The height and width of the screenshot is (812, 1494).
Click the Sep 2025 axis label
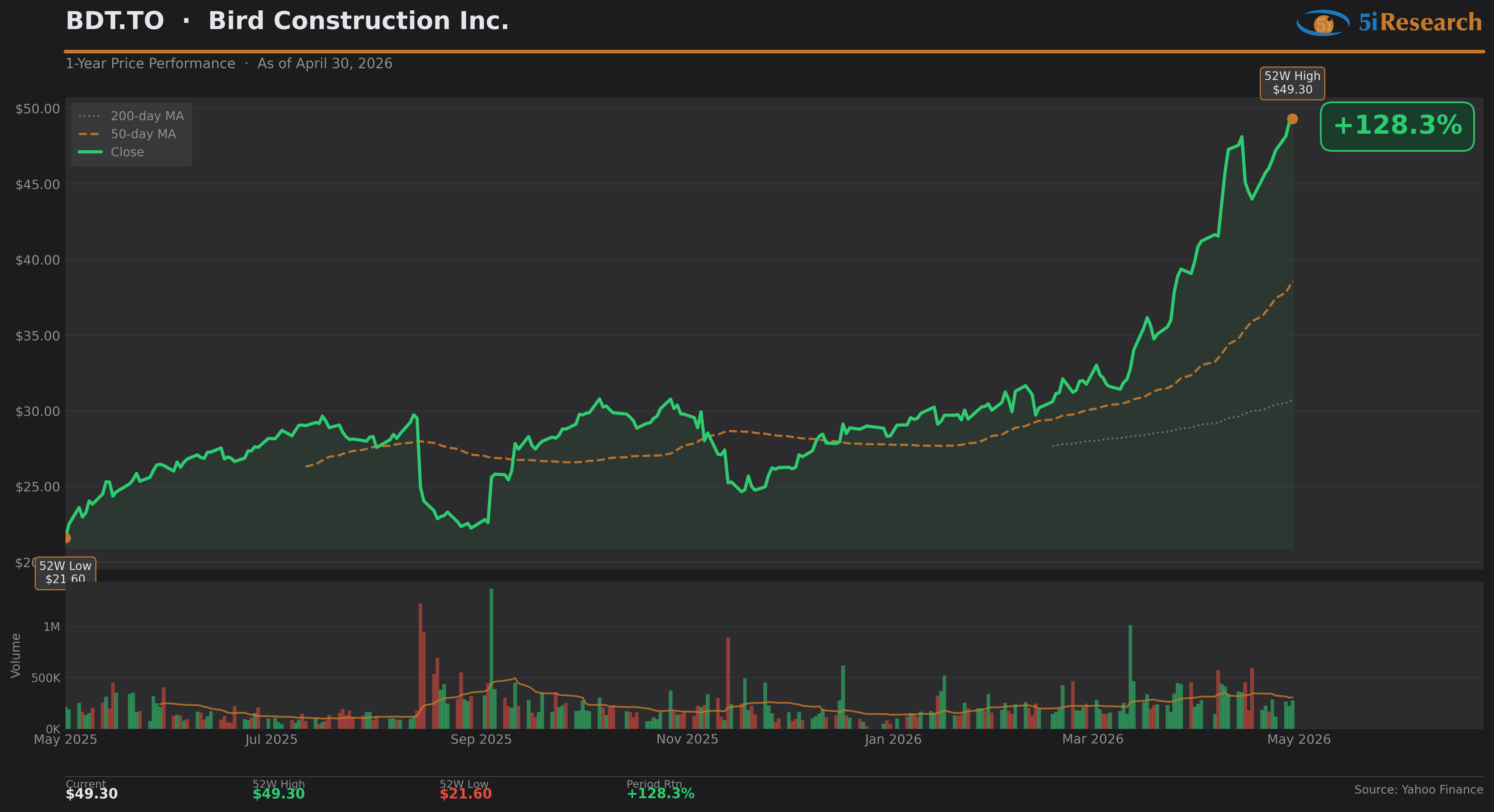[481, 740]
